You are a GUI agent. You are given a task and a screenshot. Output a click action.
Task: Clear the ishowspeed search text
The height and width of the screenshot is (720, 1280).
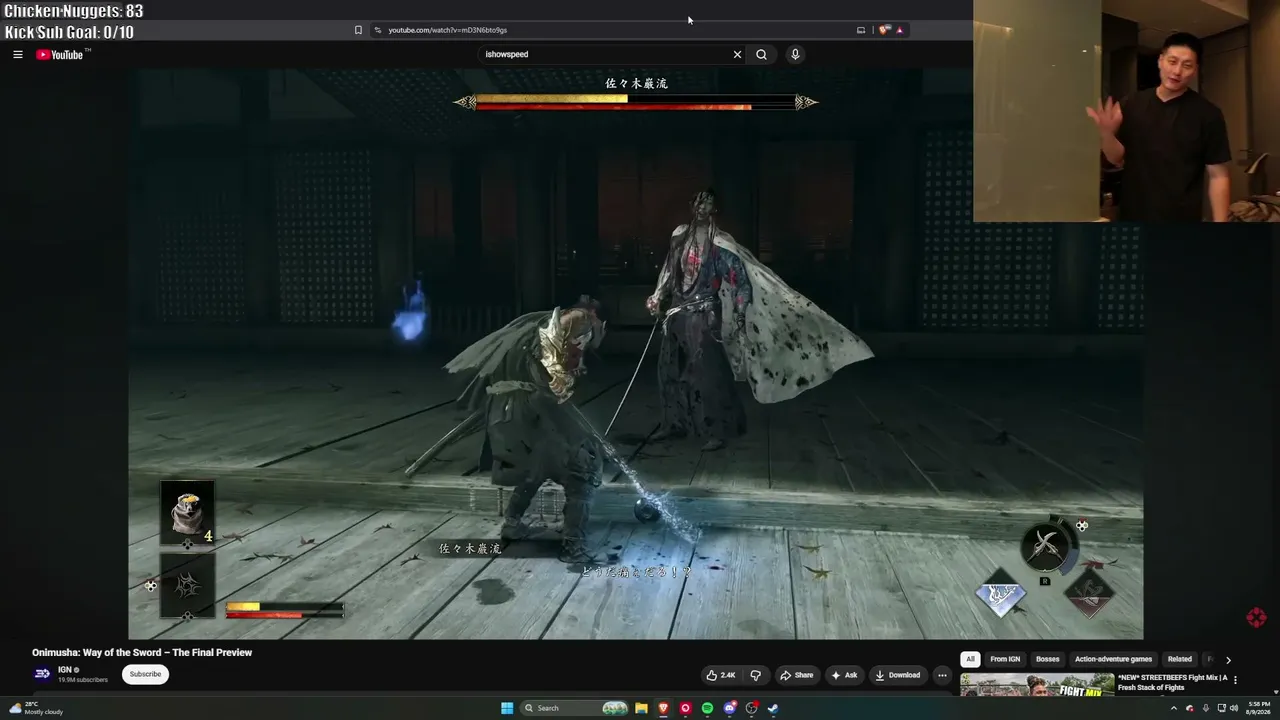[x=737, y=55]
